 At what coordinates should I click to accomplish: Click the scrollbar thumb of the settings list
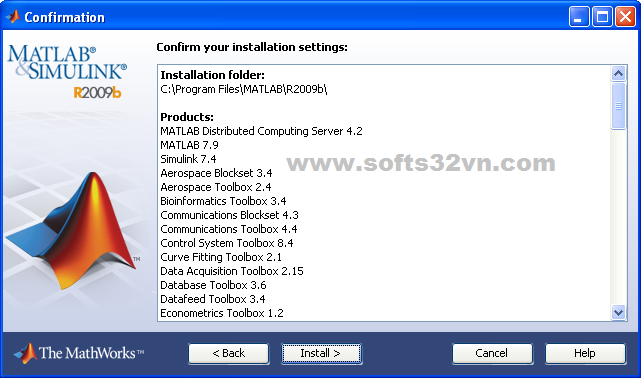(x=619, y=106)
